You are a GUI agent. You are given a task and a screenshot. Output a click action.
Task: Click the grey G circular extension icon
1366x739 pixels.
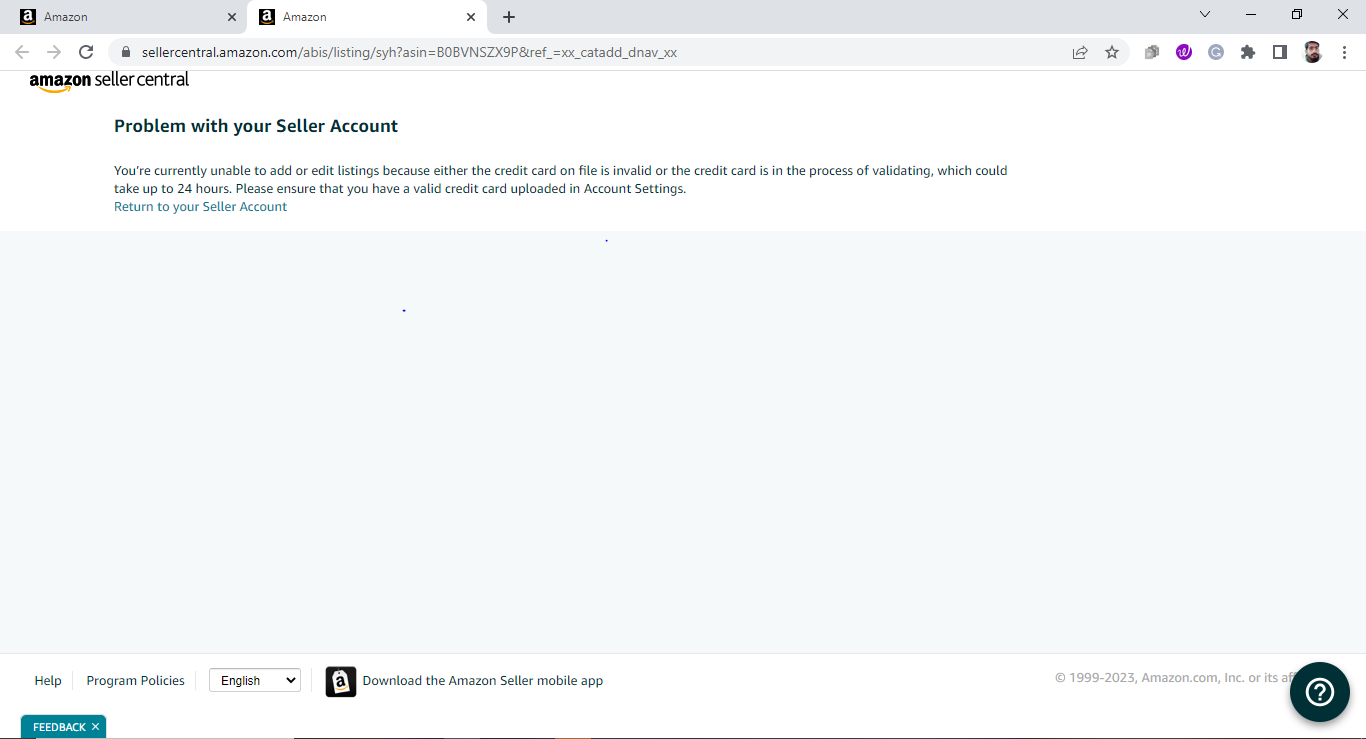1216,52
